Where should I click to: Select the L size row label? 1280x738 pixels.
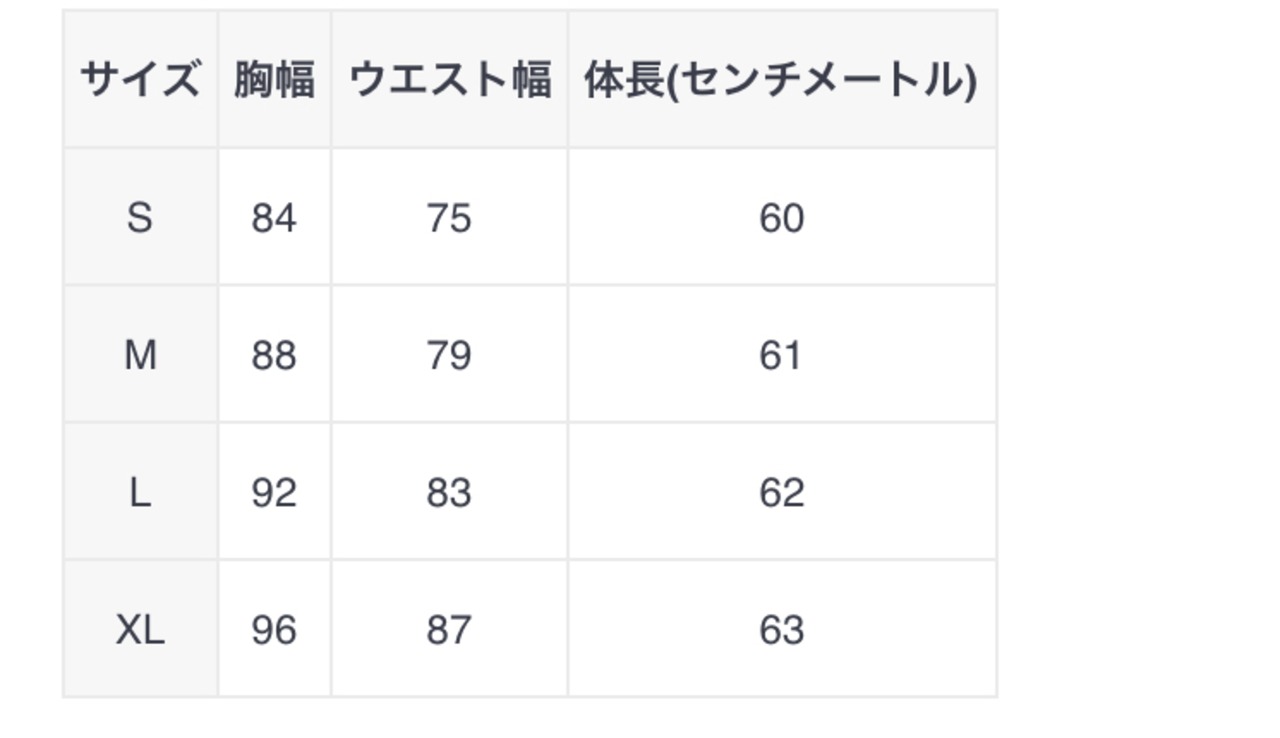click(140, 492)
